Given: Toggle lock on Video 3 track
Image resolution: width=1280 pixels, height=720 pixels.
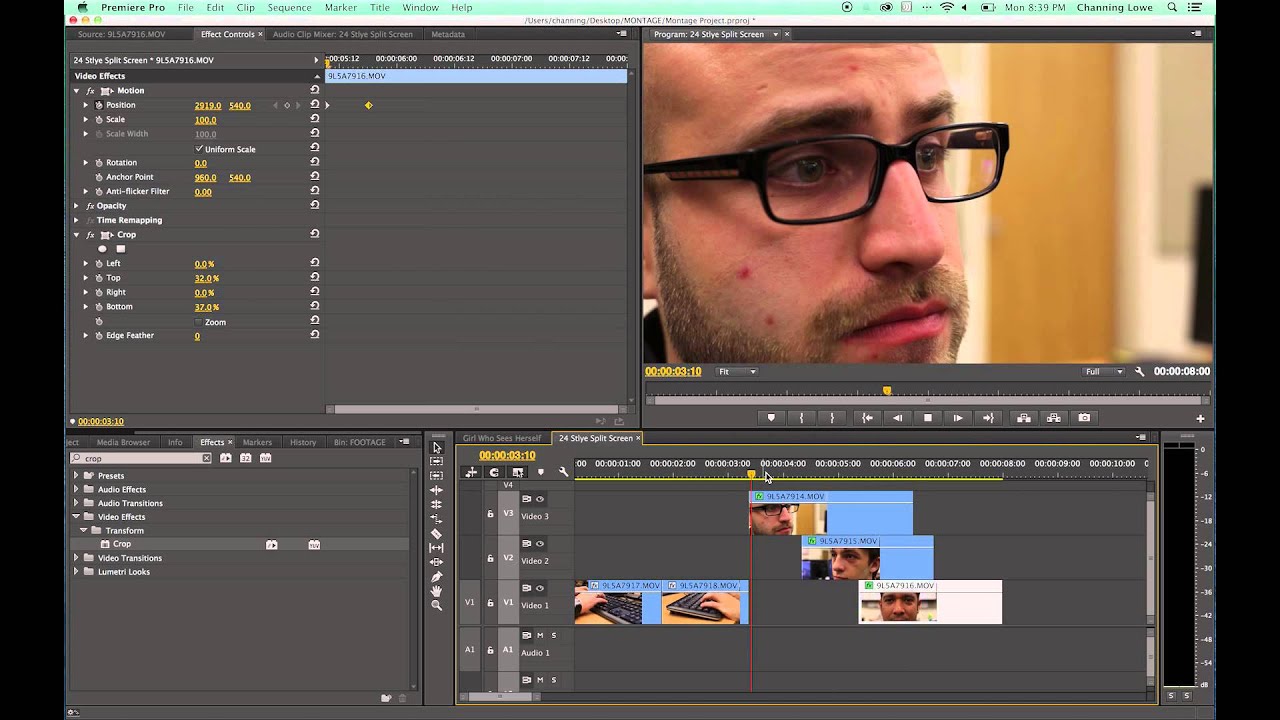Looking at the screenshot, I should pos(490,515).
